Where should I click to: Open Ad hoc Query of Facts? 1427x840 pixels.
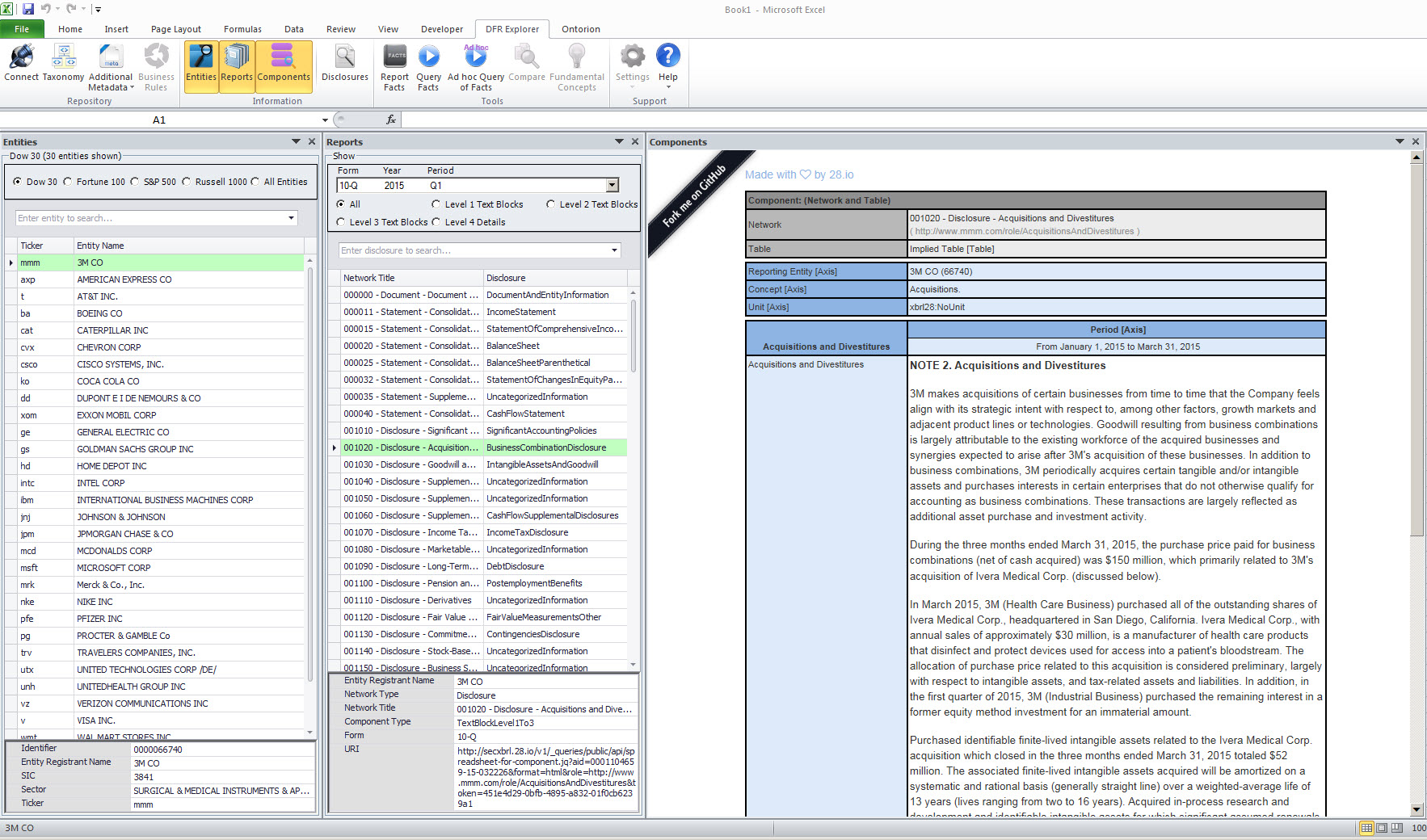point(476,68)
